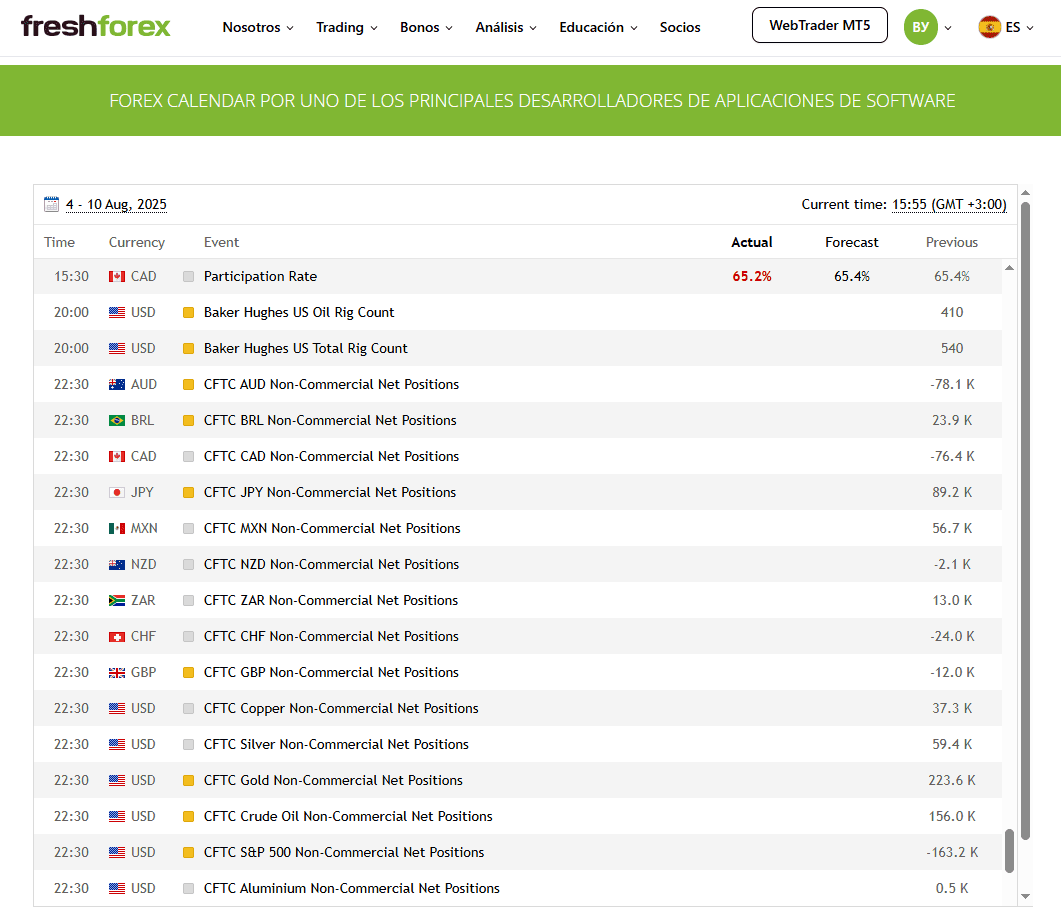Image resolution: width=1061 pixels, height=911 pixels.
Task: Click yellow importance marker on CFTC GBP row
Action: click(189, 672)
